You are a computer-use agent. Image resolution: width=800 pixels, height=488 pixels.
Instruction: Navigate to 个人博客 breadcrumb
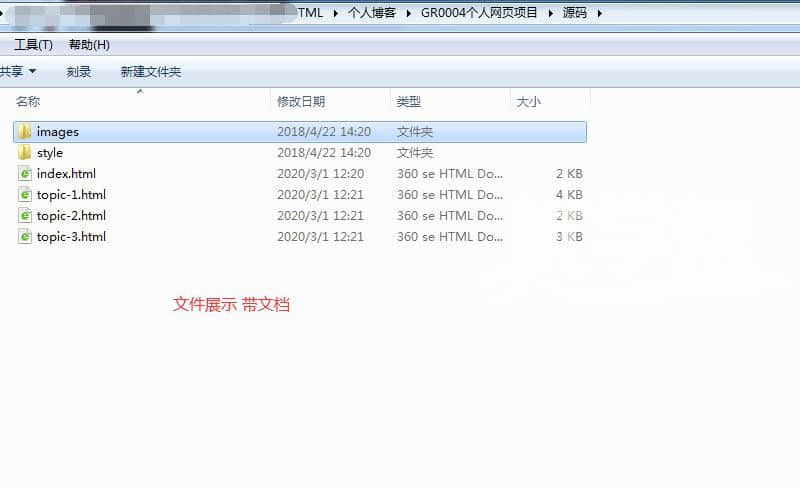coord(372,13)
